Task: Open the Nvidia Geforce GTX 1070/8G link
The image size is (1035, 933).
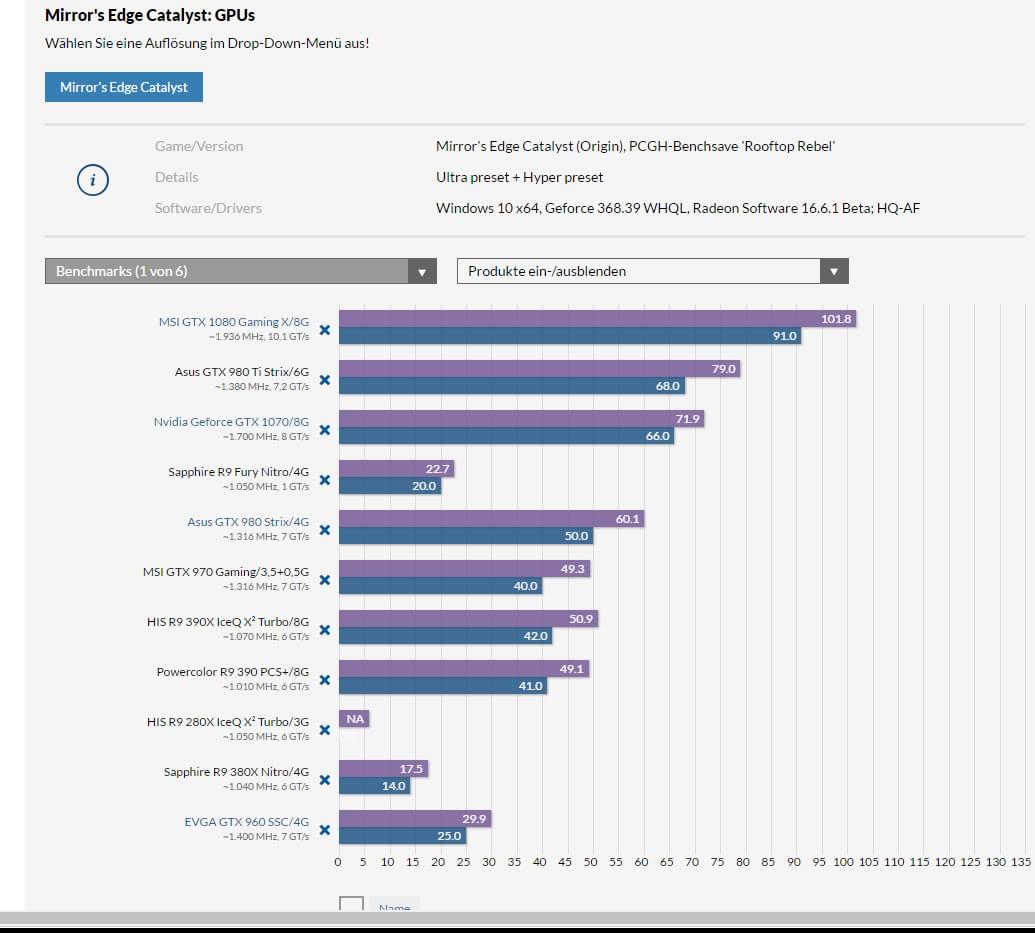Action: [x=231, y=422]
